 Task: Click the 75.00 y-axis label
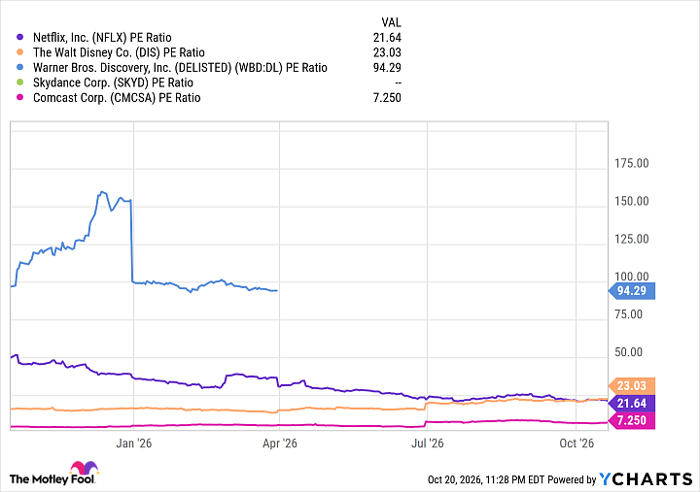tap(628, 314)
